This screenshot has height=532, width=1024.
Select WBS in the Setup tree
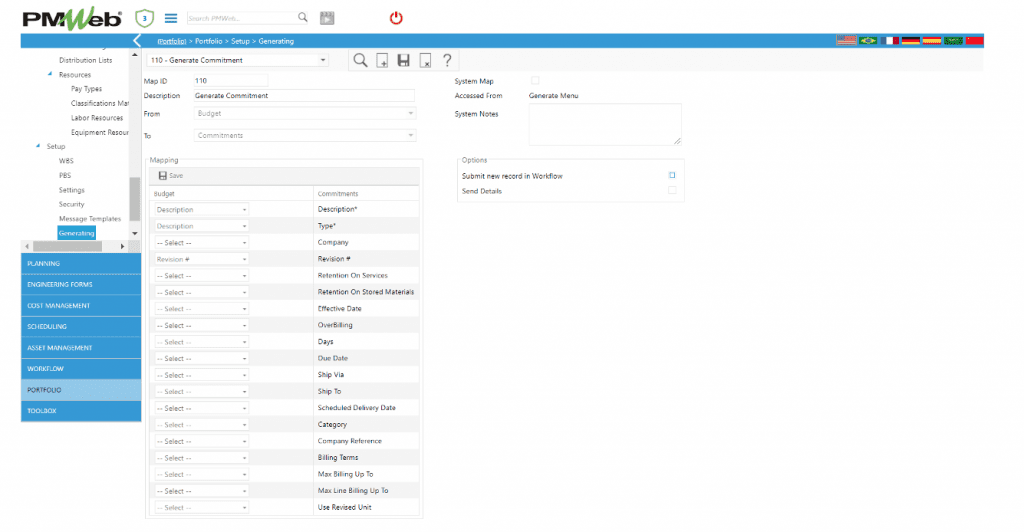click(x=66, y=161)
